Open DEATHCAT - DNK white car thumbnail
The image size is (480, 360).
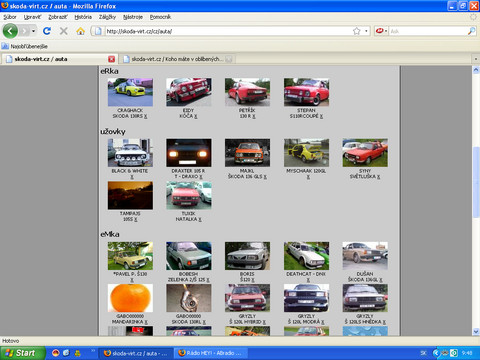[x=306, y=256]
